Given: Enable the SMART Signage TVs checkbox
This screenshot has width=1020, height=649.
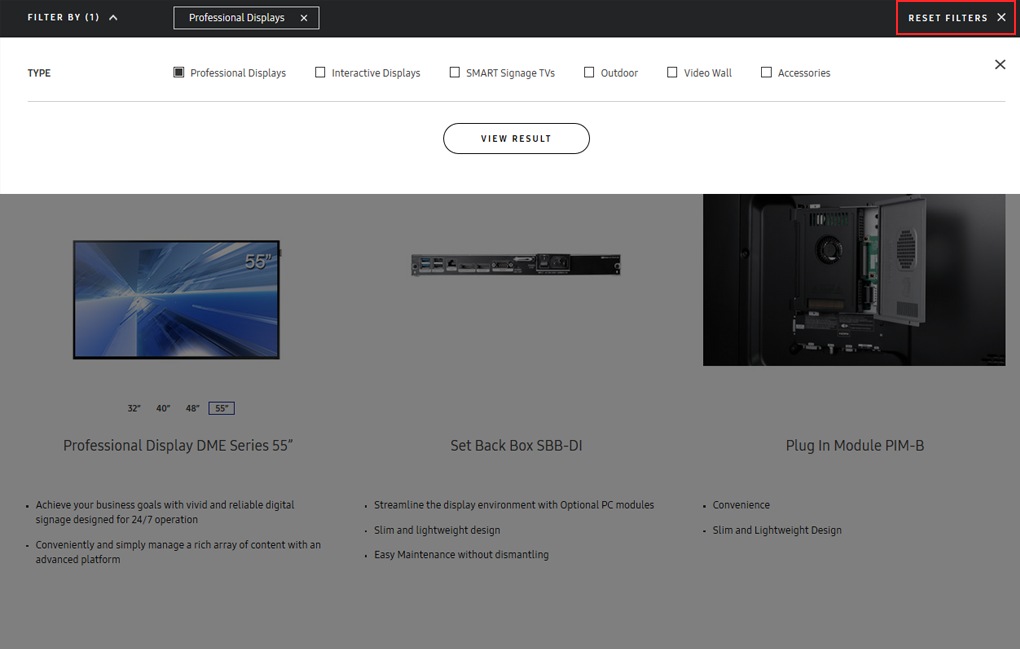Looking at the screenshot, I should click(x=455, y=72).
